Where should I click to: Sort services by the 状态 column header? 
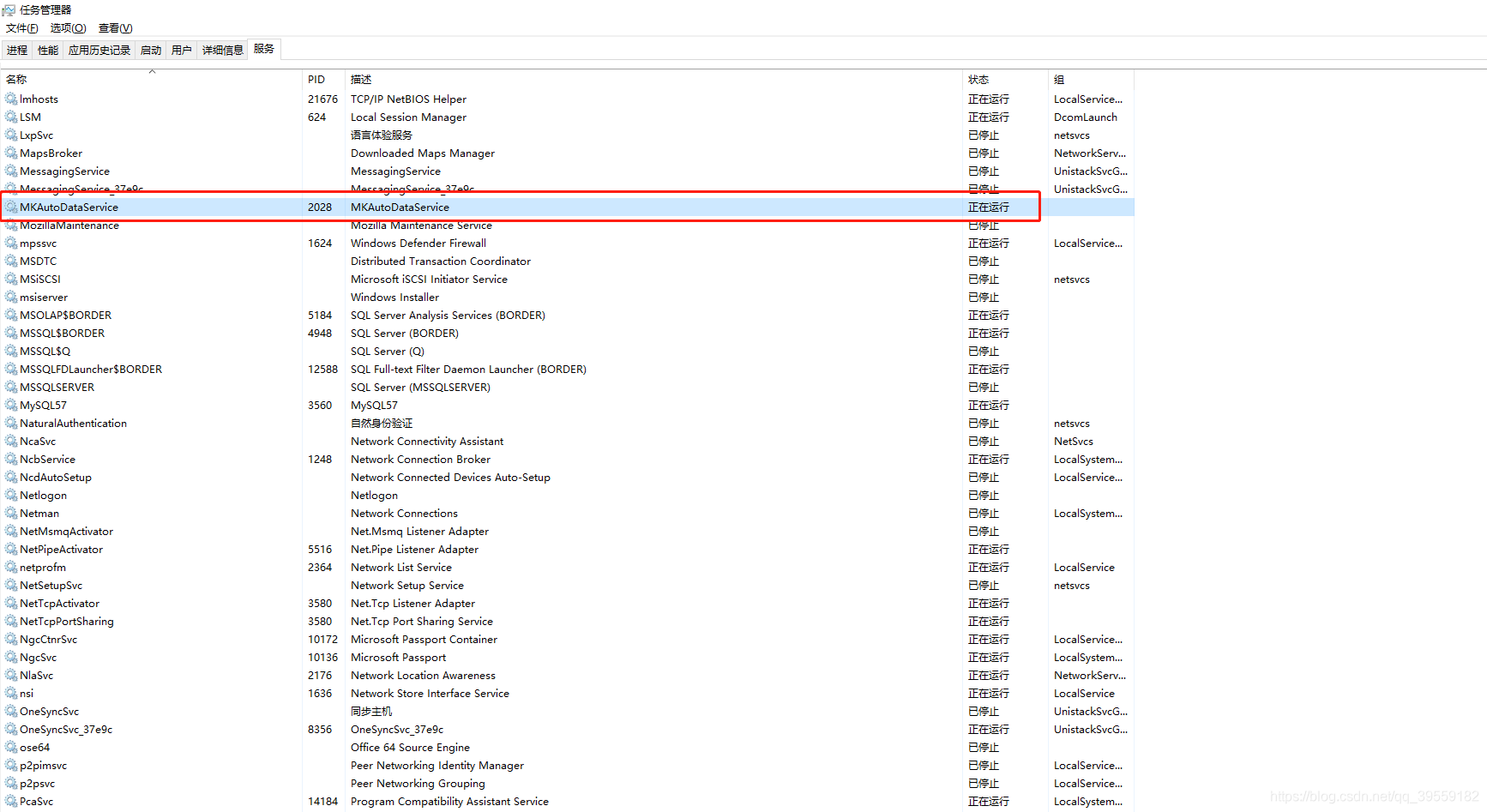click(1005, 79)
